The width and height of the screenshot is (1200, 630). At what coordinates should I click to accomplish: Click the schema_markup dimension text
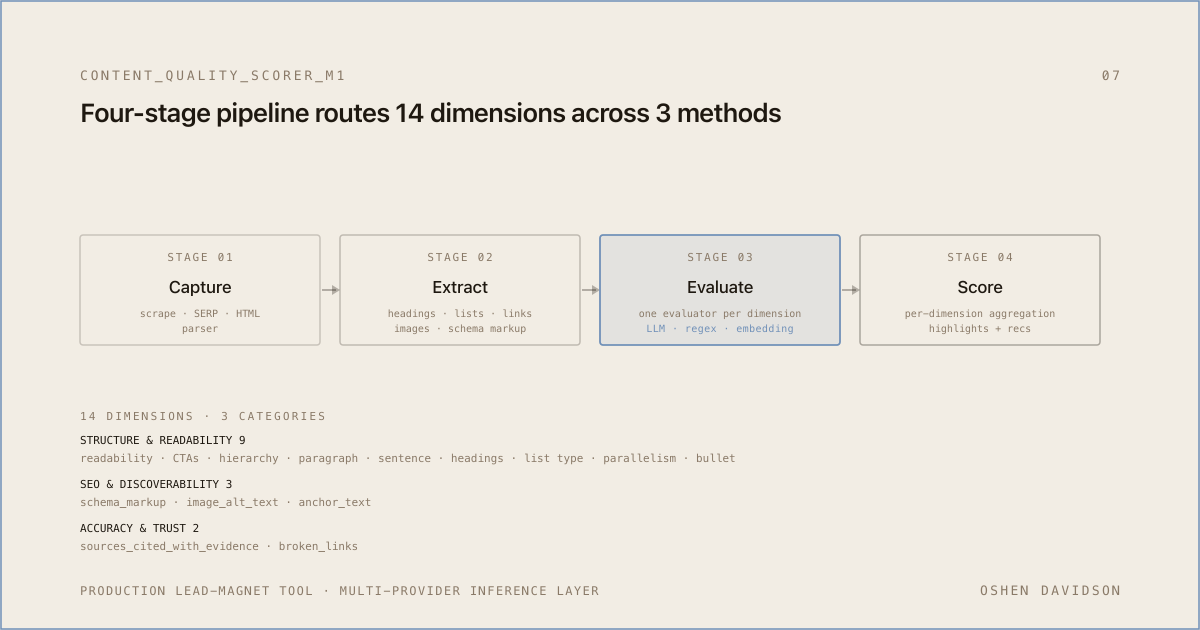pos(123,502)
